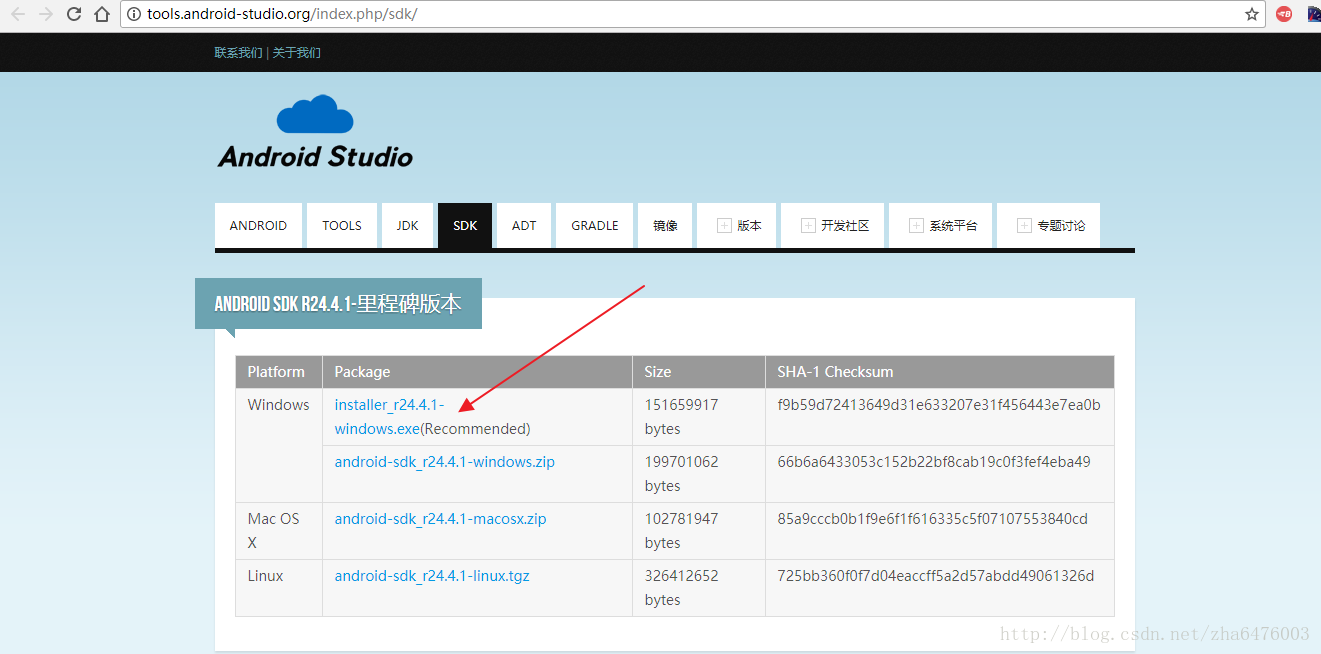Open the 系统平台 menu
The height and width of the screenshot is (654, 1321).
pyautogui.click(x=940, y=225)
